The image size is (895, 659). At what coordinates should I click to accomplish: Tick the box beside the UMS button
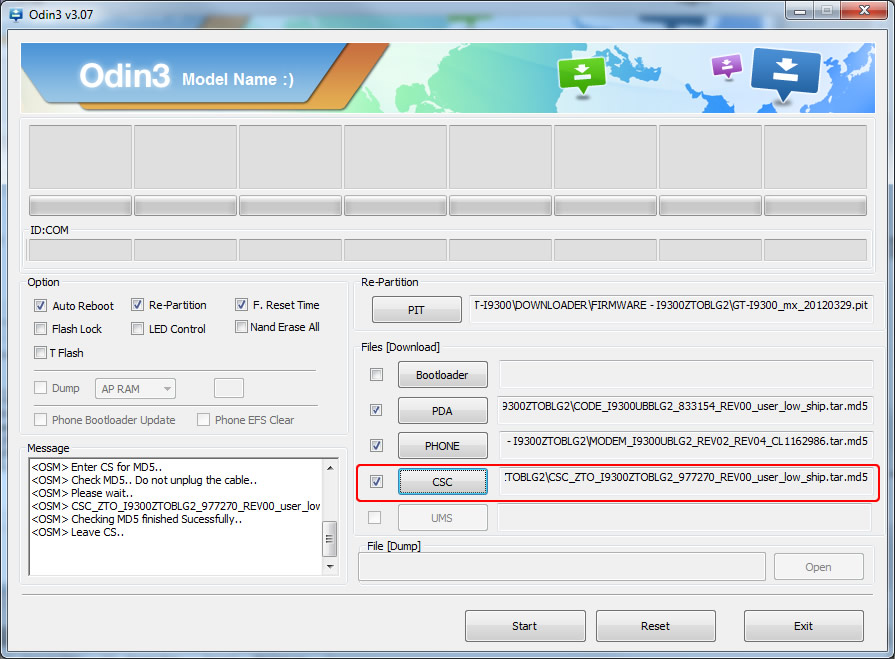coord(374,518)
